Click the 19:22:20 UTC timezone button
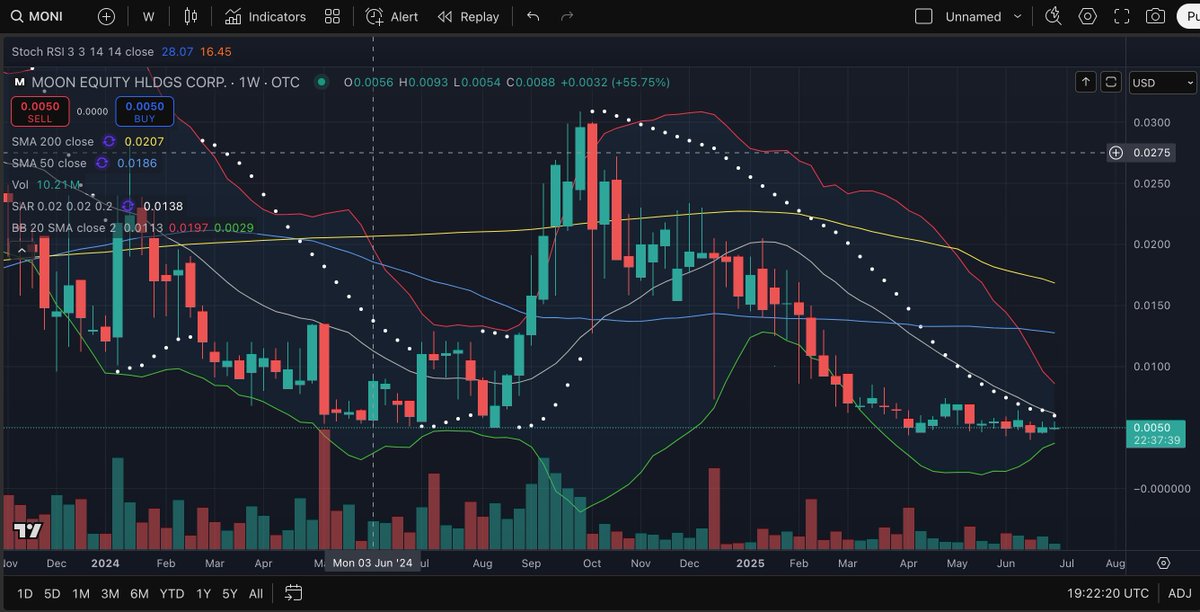This screenshot has width=1200, height=612. (x=1108, y=593)
